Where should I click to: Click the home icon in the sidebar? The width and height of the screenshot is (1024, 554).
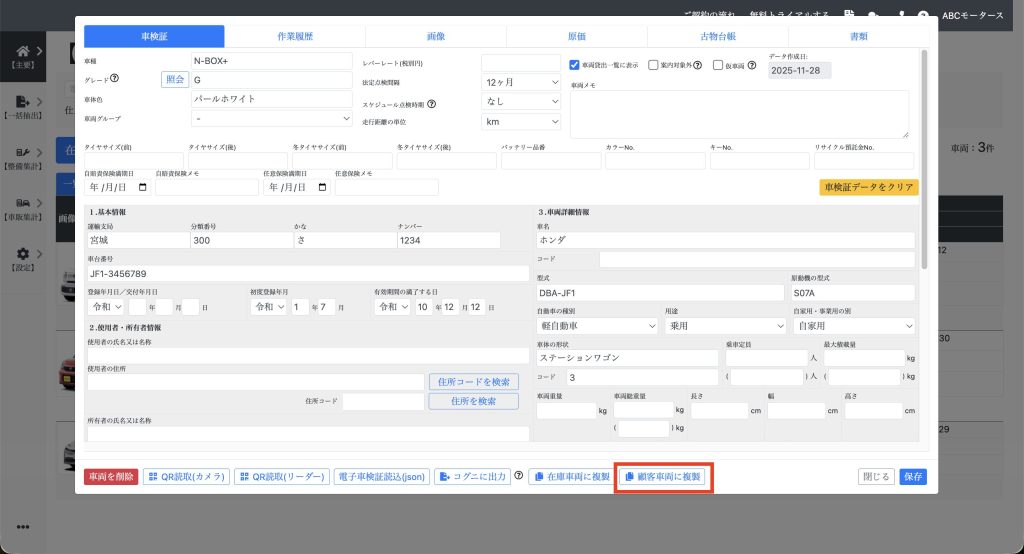[23, 52]
